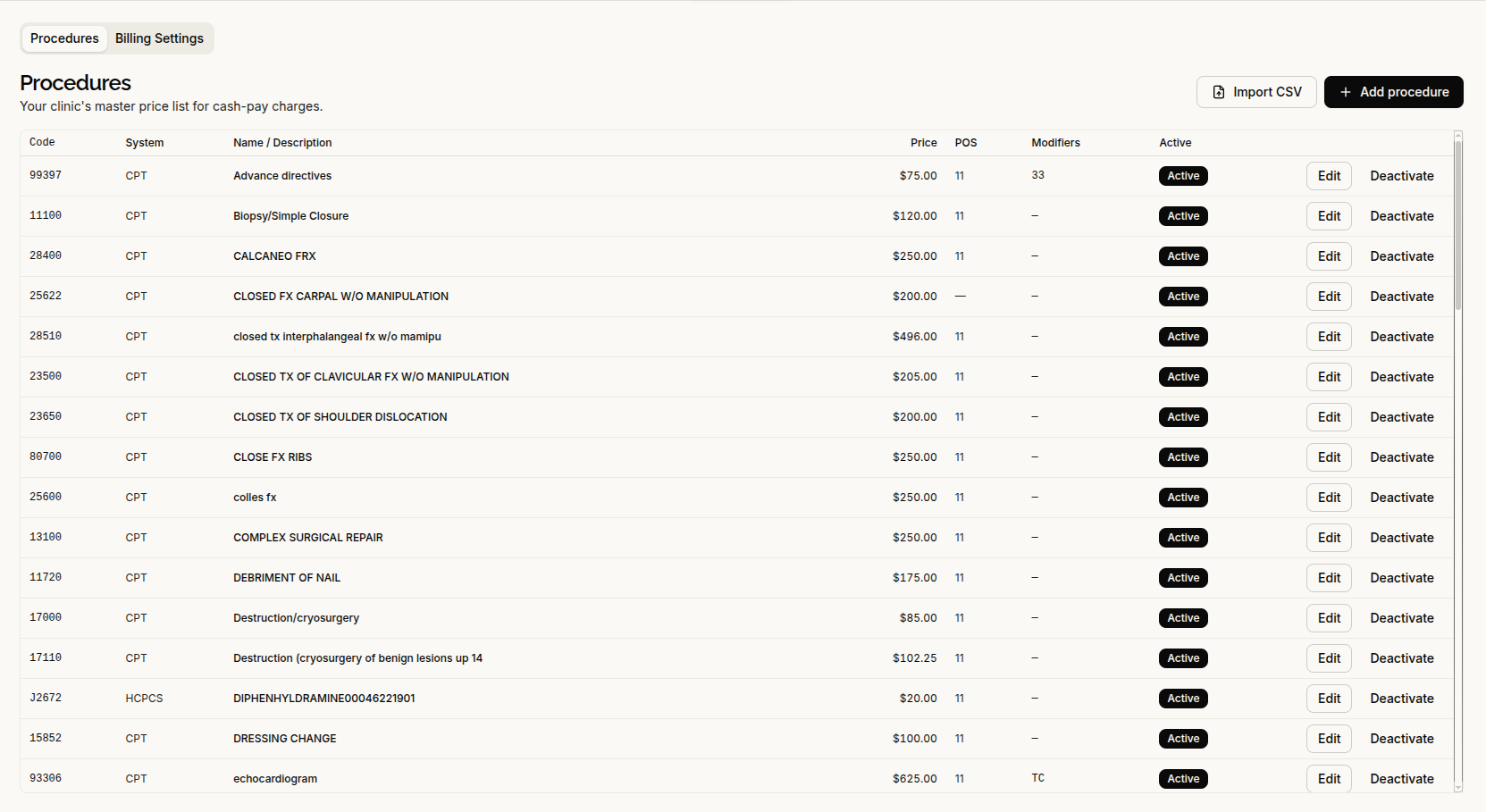Deactivate the echocardiogram procedure
Screen dimensions: 1486x812
[x=1401, y=779]
